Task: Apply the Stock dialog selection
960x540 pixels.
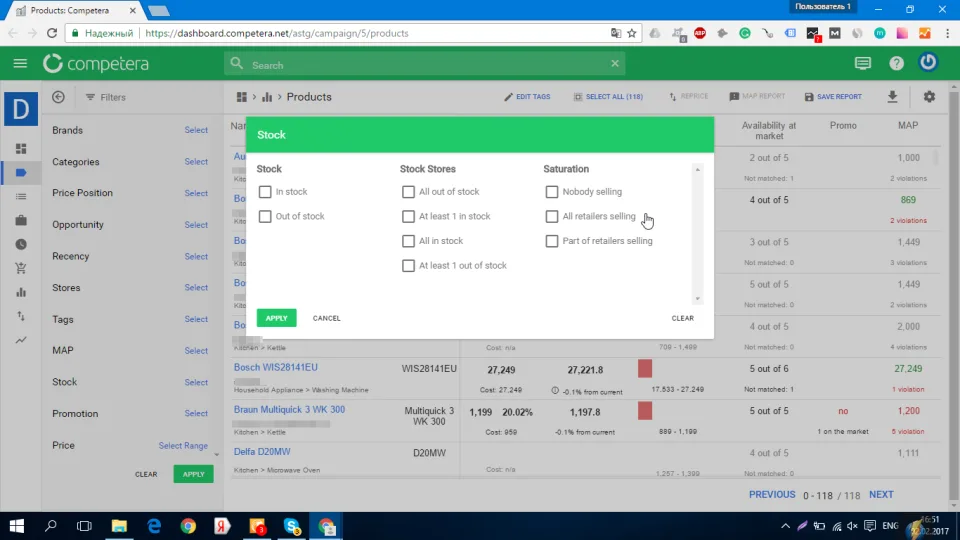Action: [276, 318]
